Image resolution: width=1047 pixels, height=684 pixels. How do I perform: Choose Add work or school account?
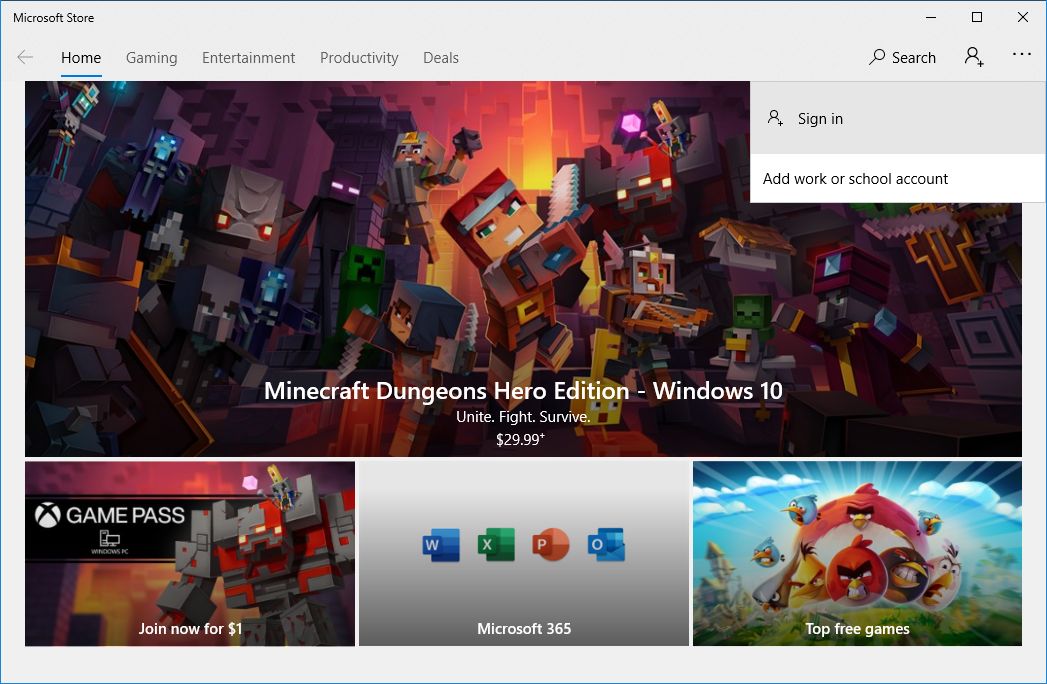coord(855,178)
